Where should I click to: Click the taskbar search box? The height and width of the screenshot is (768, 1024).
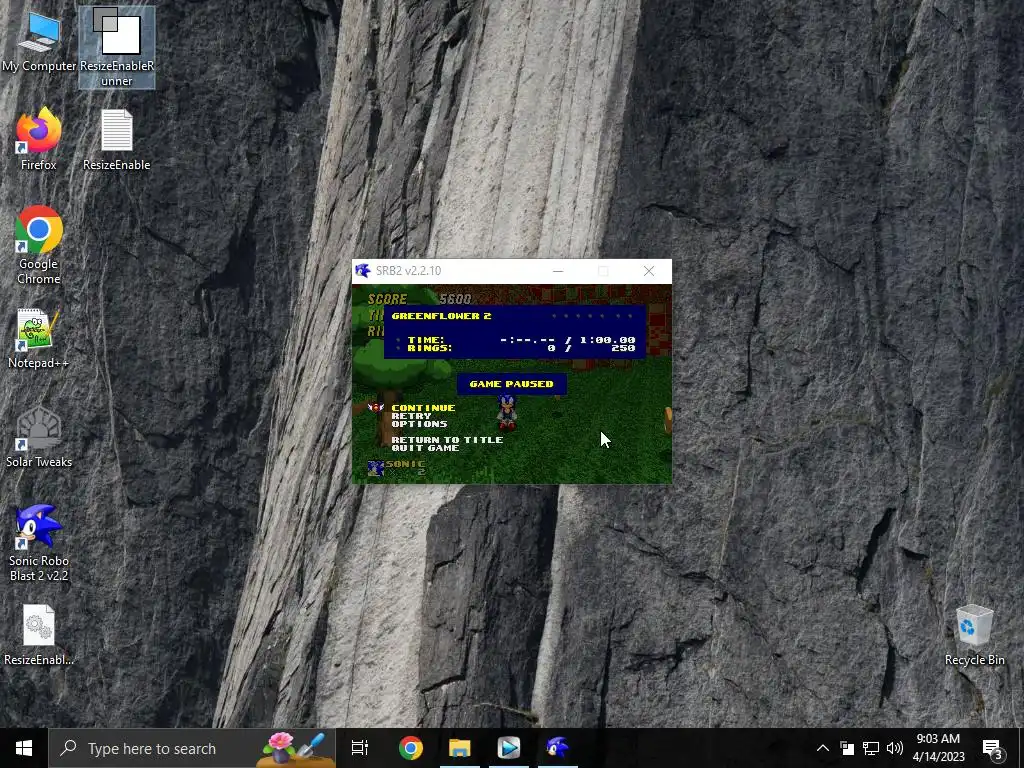pyautogui.click(x=193, y=748)
